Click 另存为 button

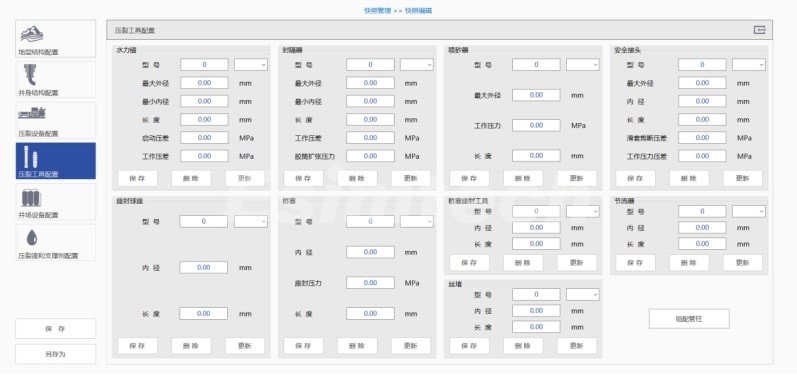pos(55,354)
